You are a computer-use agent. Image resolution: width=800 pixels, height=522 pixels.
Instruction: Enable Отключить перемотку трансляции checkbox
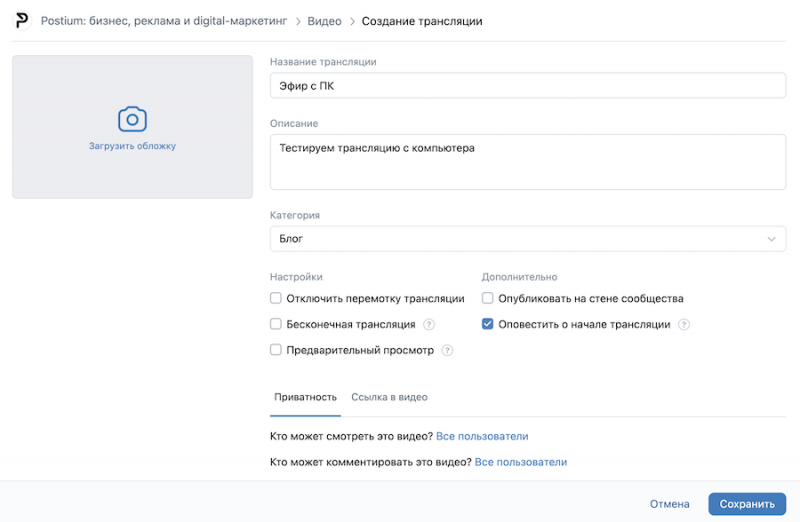276,299
